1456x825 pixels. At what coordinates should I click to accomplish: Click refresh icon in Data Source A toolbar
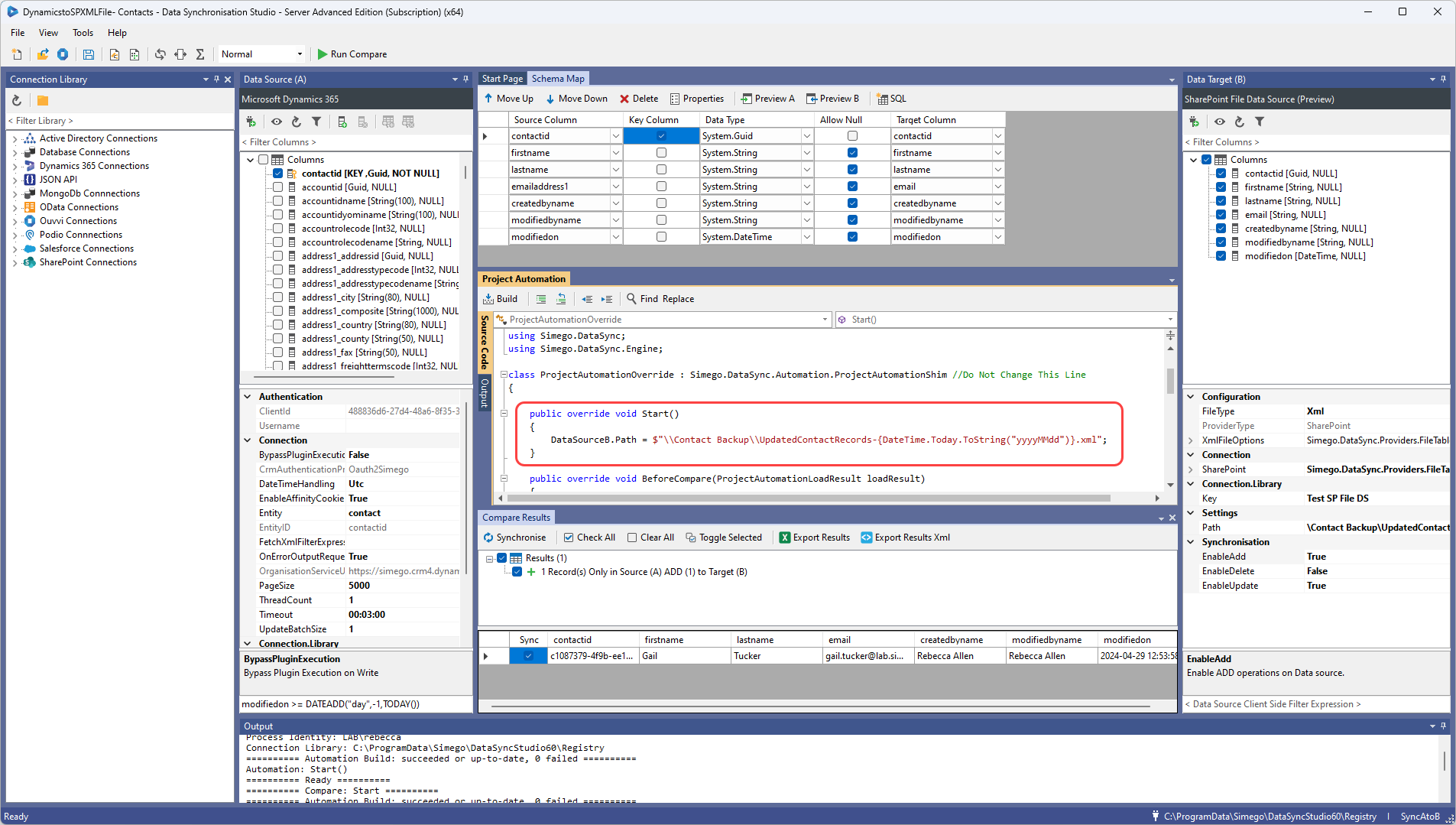[x=297, y=122]
